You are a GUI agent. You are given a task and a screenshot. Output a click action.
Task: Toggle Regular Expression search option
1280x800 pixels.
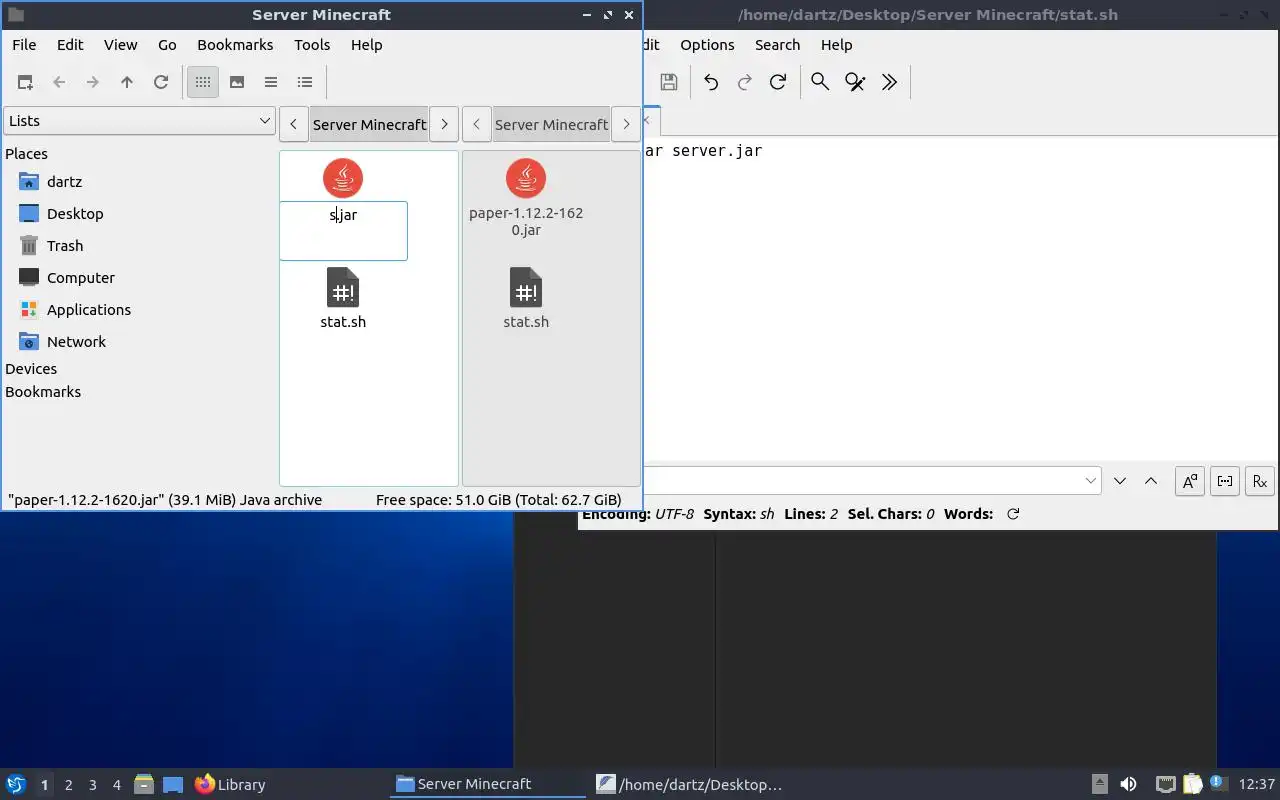point(1260,481)
